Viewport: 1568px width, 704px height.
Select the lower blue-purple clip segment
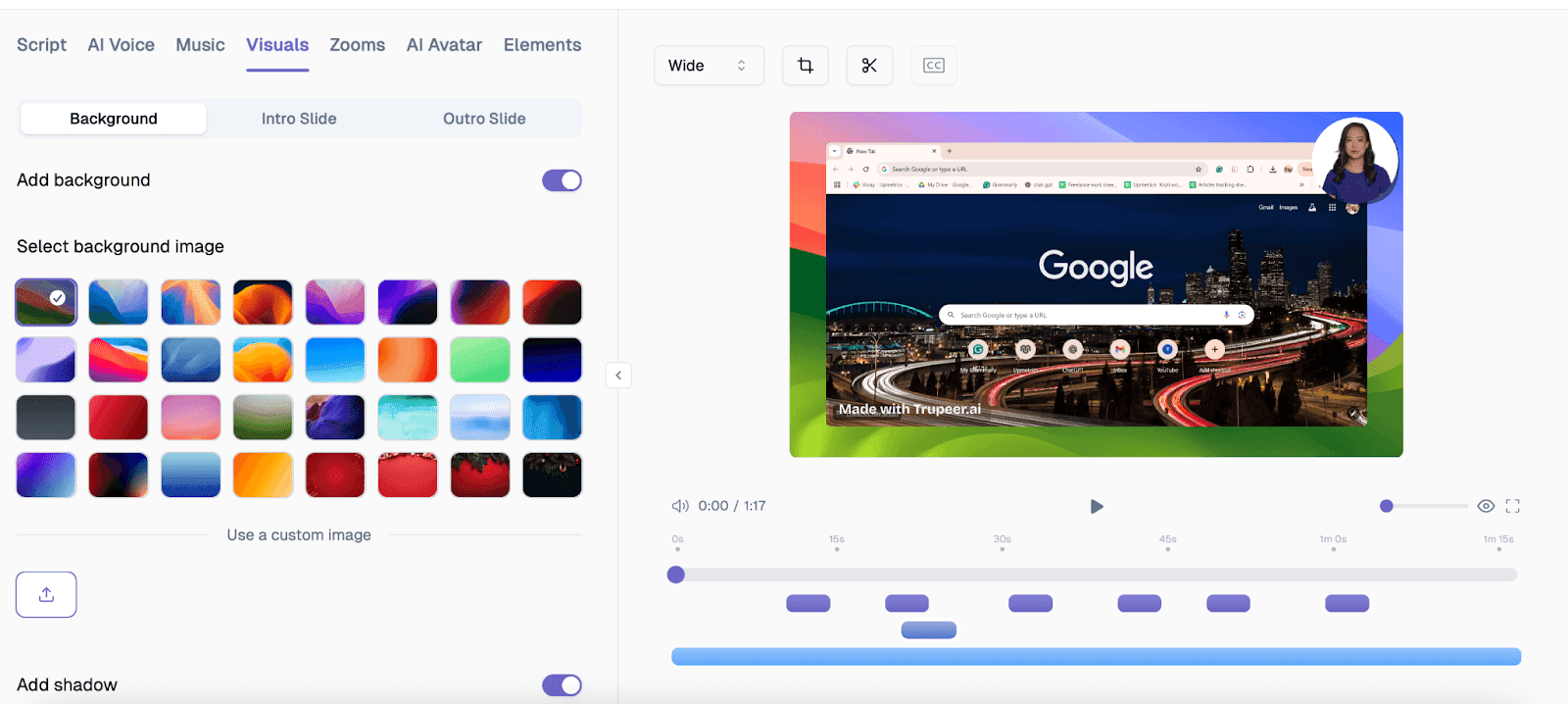[x=929, y=630]
